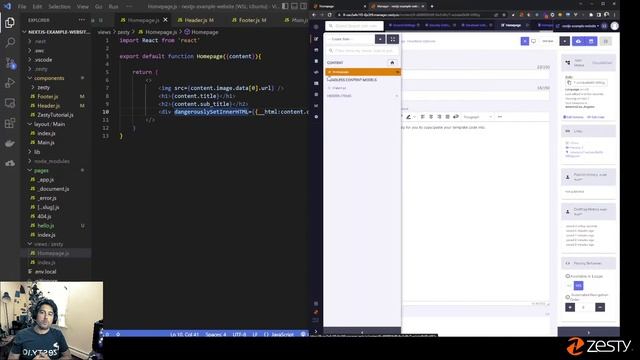Click the global search field in Zesty
This screenshot has height=360, width=640.
[x=354, y=26]
